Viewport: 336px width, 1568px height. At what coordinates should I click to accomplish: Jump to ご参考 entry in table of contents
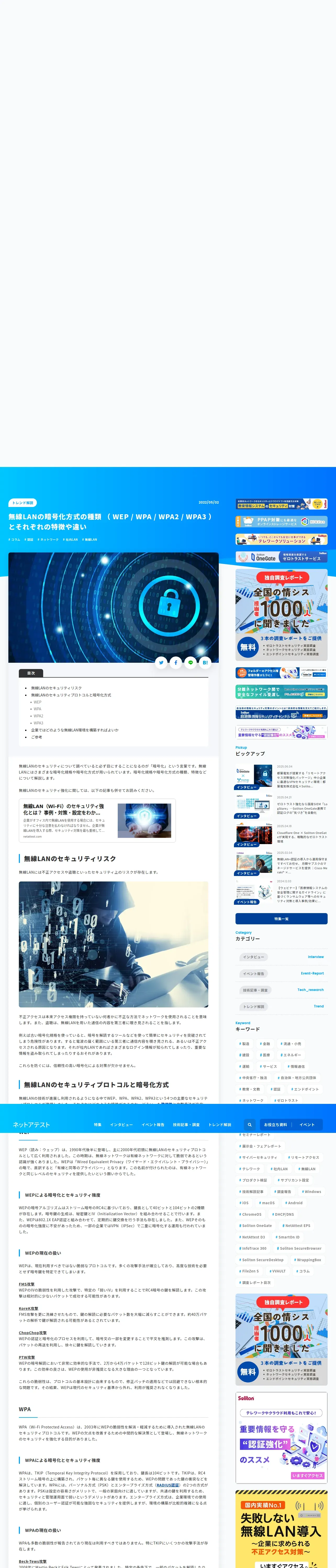37,737
